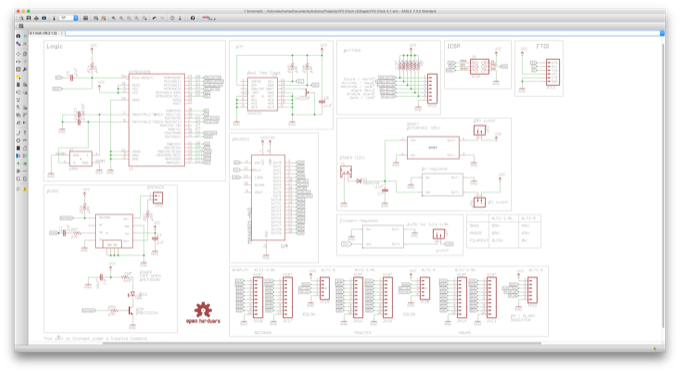Select the Show tool
This screenshot has width=680, height=373.
25,36
